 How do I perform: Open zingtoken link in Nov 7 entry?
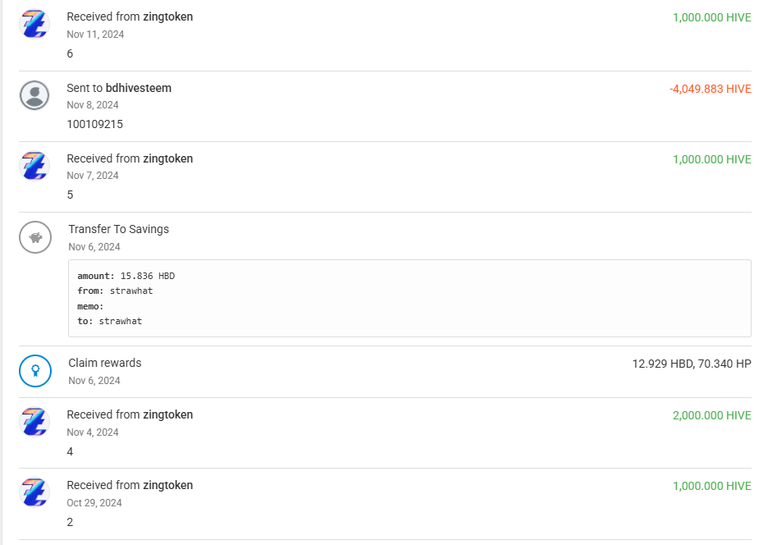point(168,159)
